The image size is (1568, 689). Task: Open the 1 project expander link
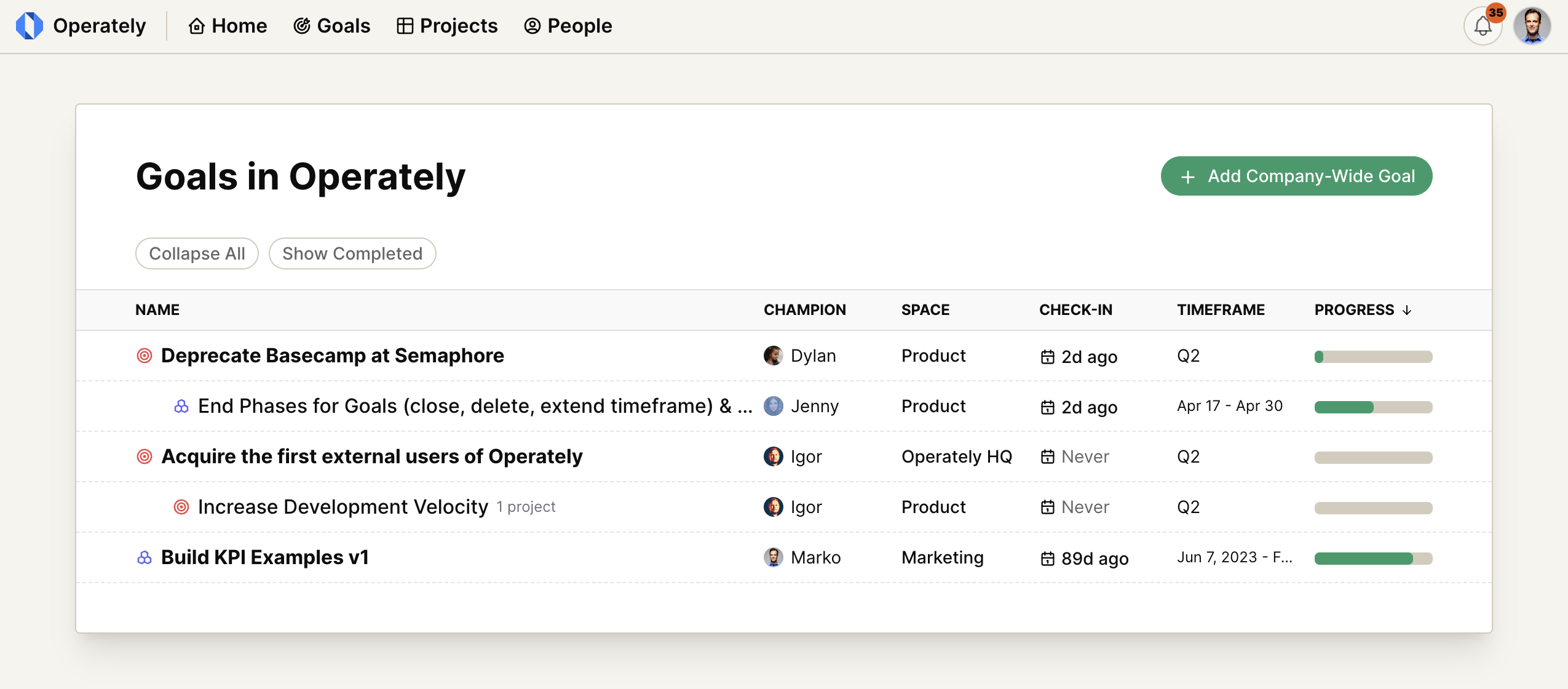526,507
